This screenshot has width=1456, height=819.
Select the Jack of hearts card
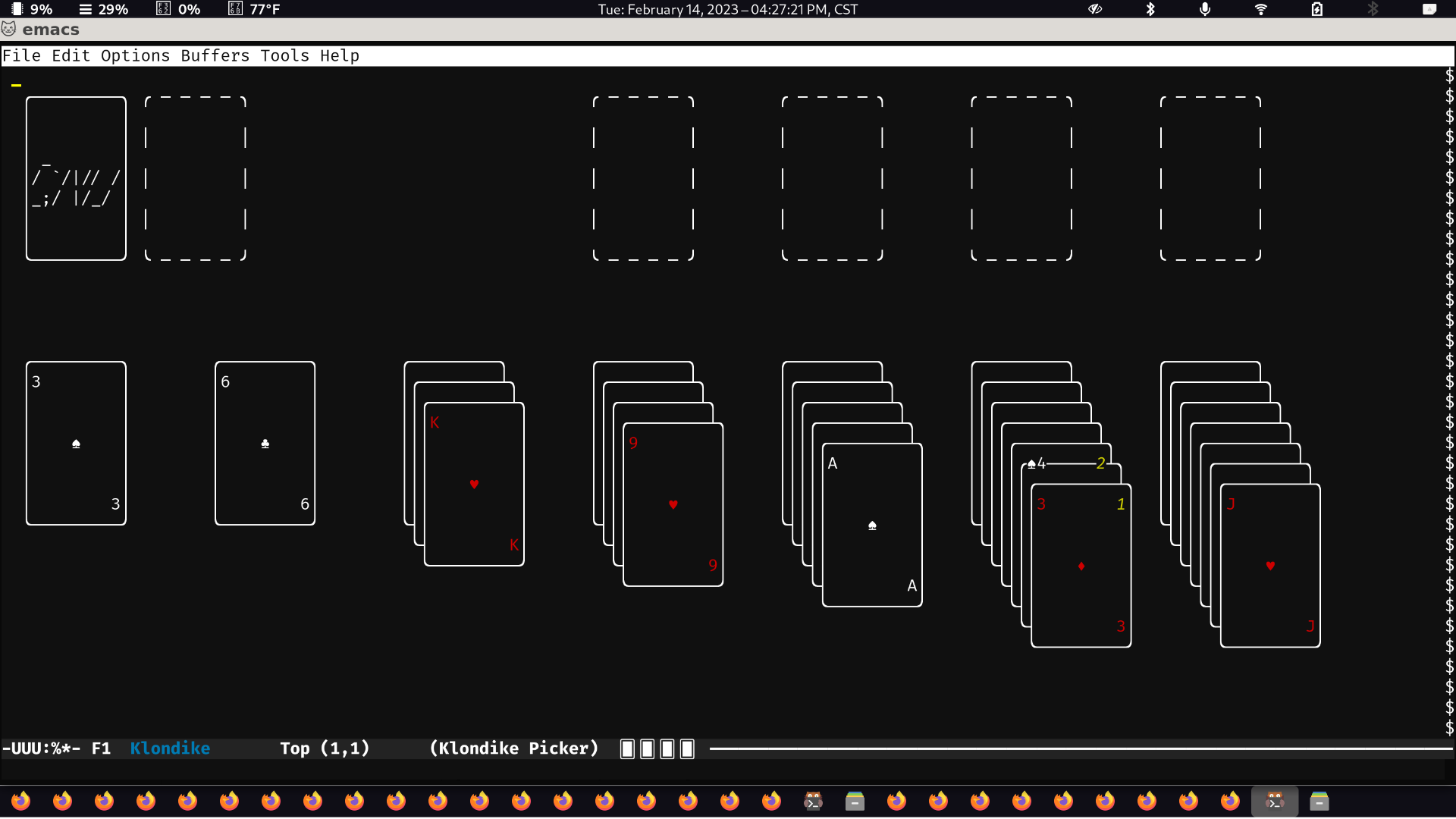[1270, 566]
